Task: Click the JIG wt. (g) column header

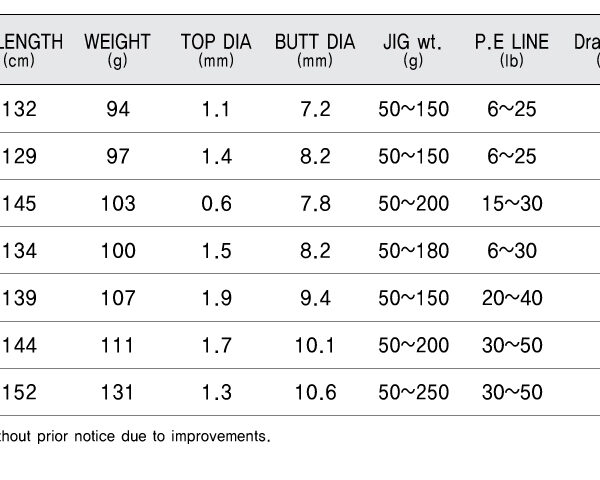Action: coord(413,51)
